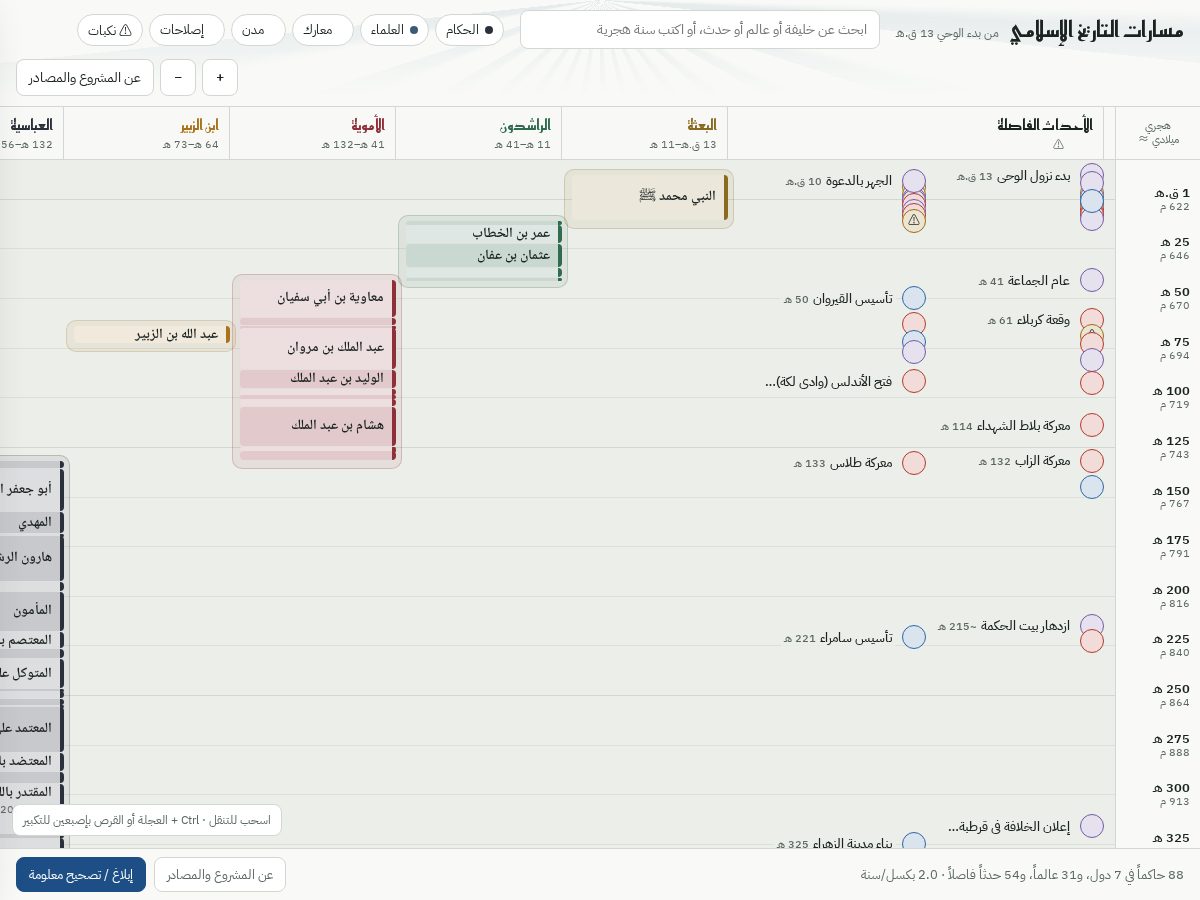The height and width of the screenshot is (900, 1200).
Task: Open the عثمان بن عفان ruler bar
Action: click(x=484, y=255)
